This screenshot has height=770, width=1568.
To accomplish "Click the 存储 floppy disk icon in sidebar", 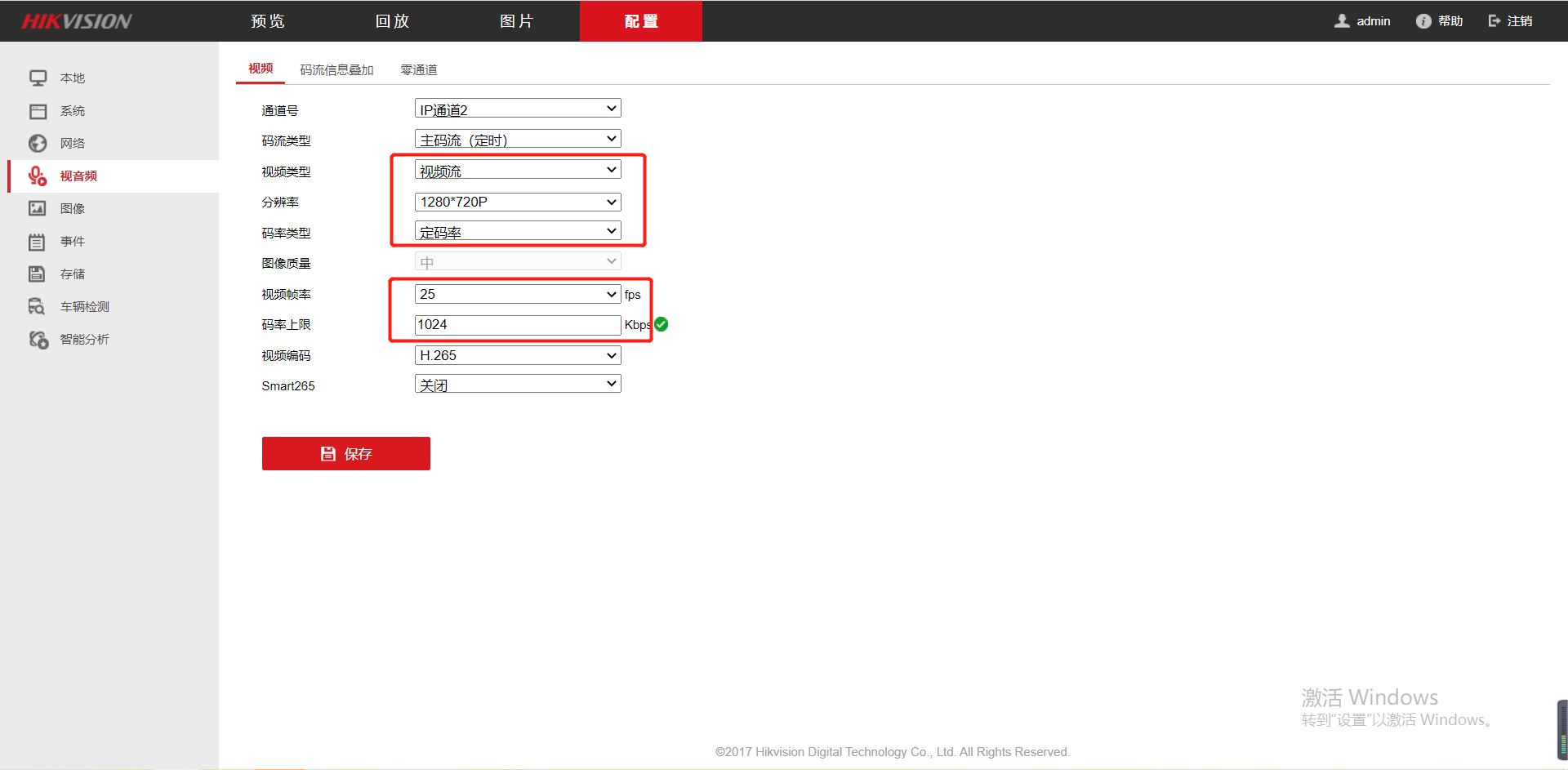I will click(x=38, y=274).
